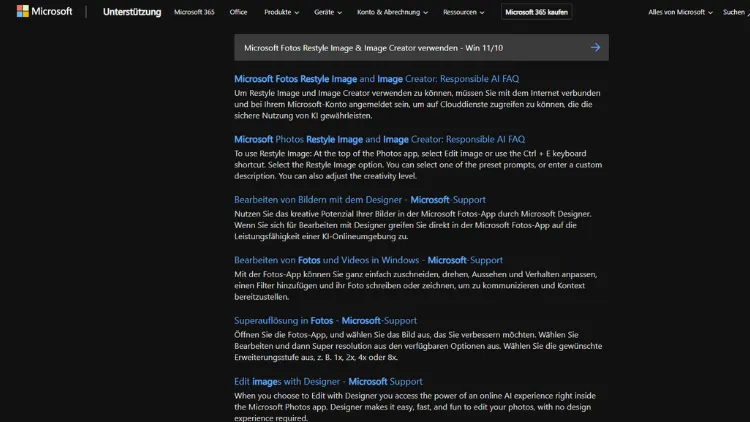
Task: Open Suchen in the header
Action: pyautogui.click(x=736, y=12)
